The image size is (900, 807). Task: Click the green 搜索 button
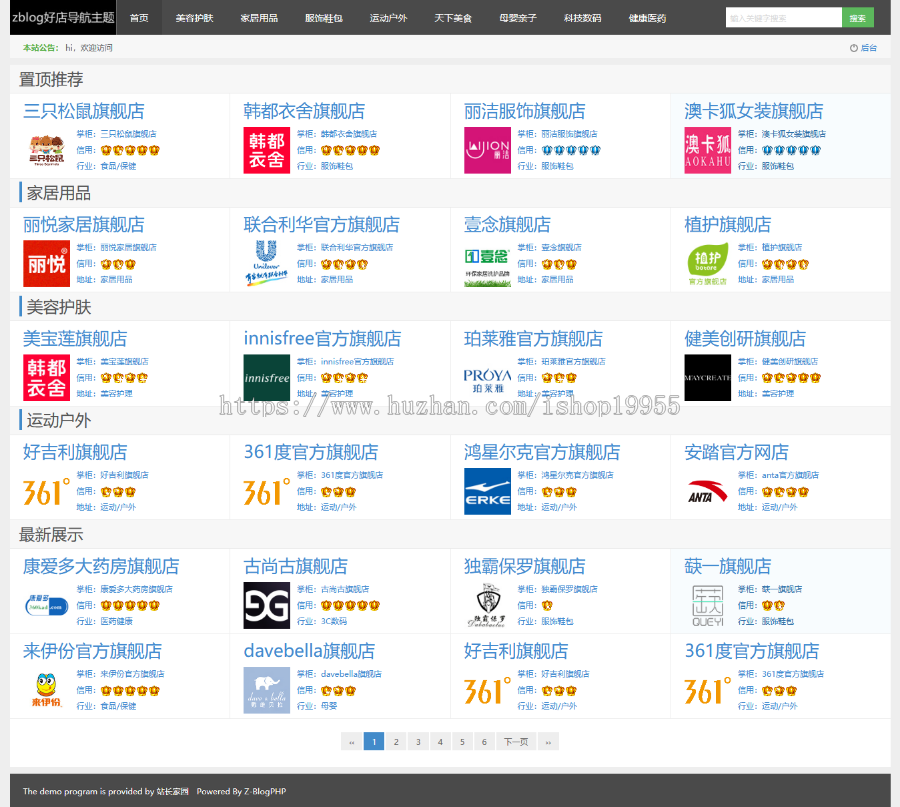point(858,18)
